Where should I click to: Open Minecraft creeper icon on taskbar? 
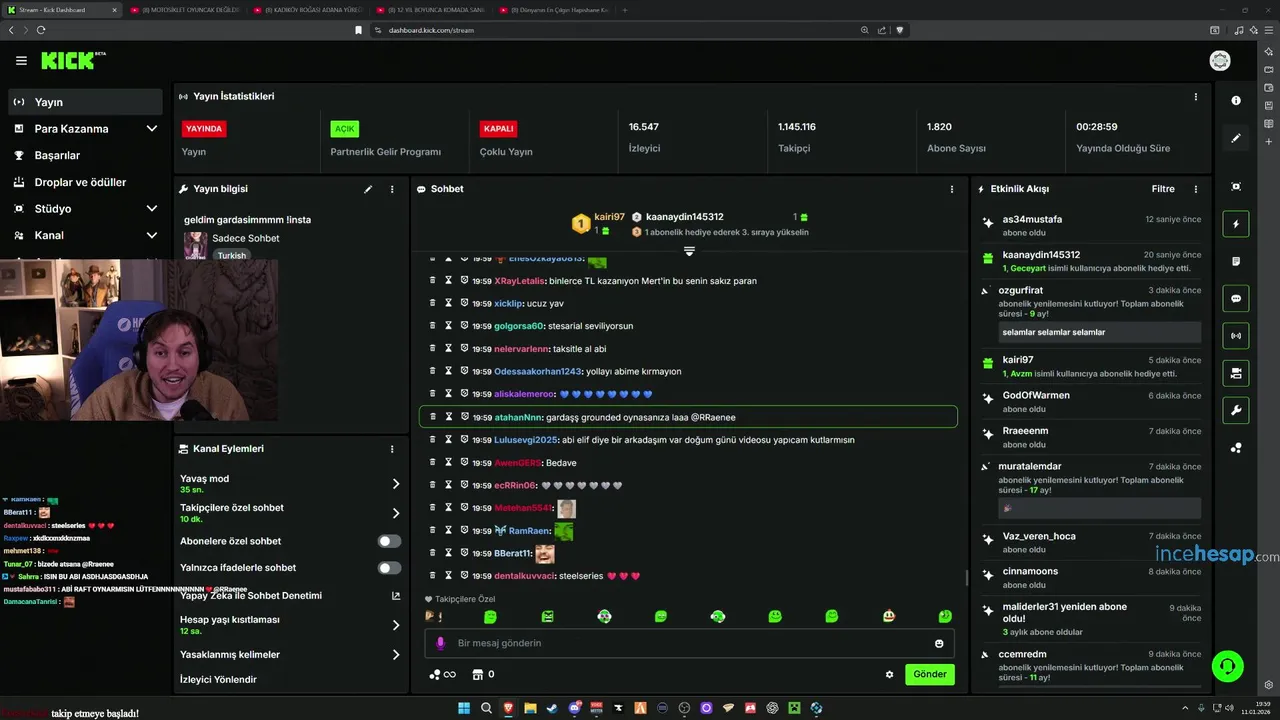coord(794,708)
